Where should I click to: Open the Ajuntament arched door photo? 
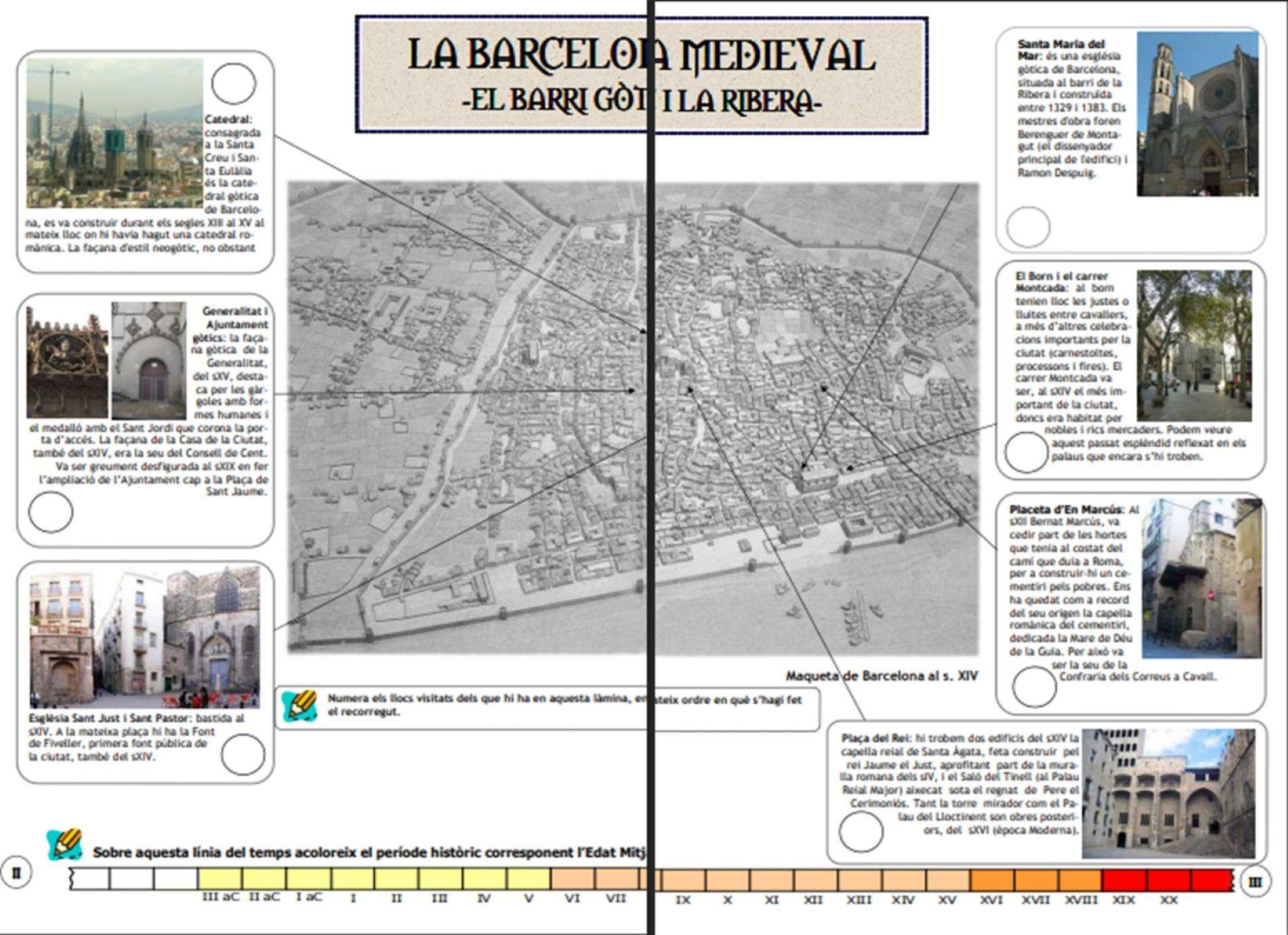pyautogui.click(x=148, y=361)
